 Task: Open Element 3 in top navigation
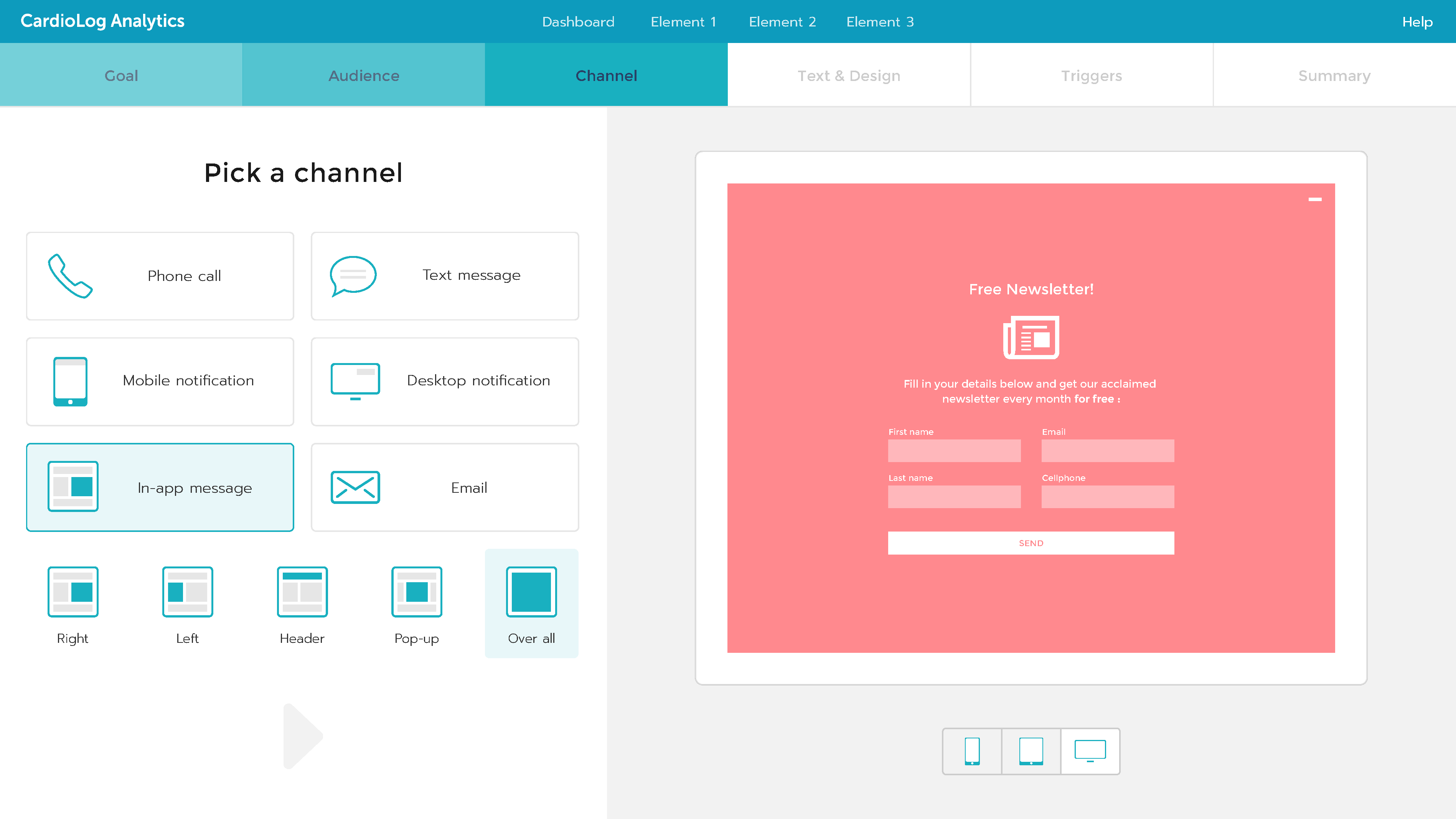click(x=879, y=21)
